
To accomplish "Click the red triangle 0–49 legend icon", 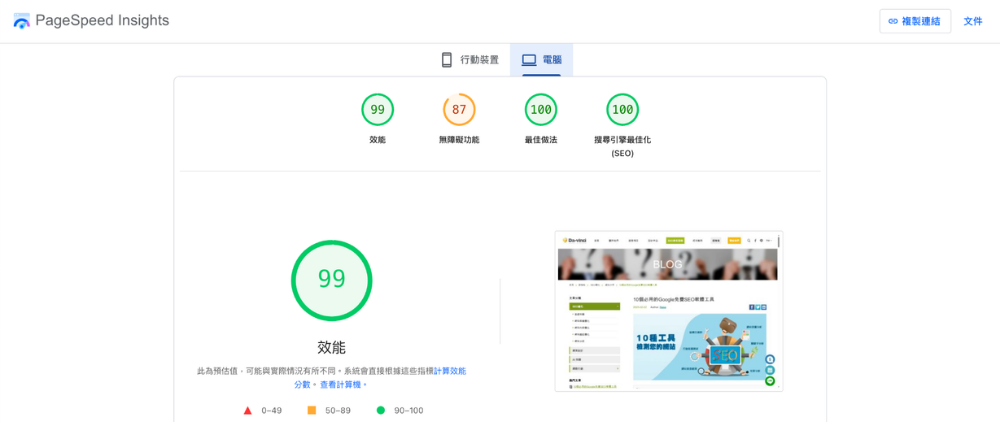I will click(x=248, y=411).
